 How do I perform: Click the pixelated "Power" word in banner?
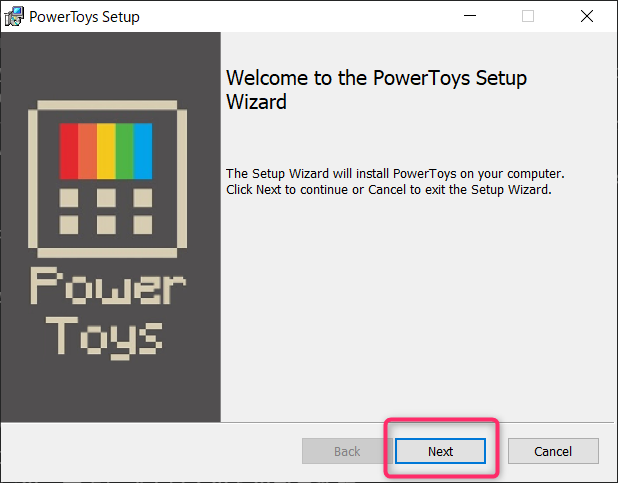click(x=108, y=285)
